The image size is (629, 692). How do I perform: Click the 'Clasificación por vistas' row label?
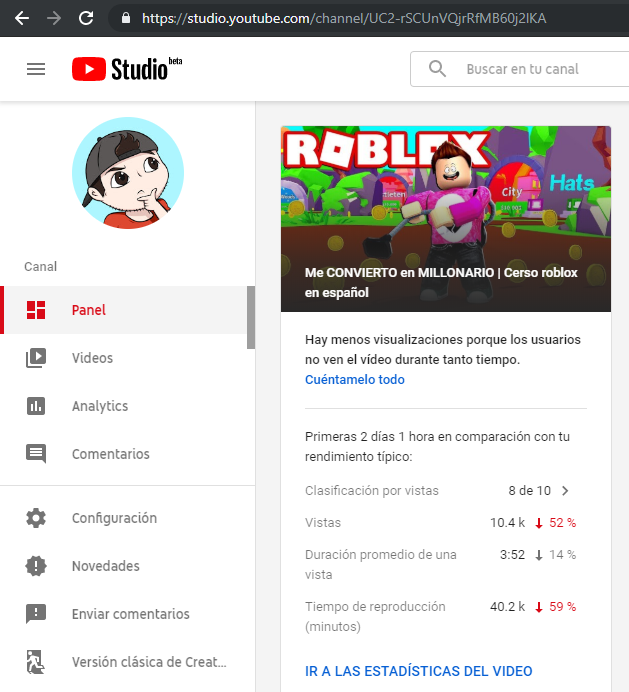click(x=372, y=490)
